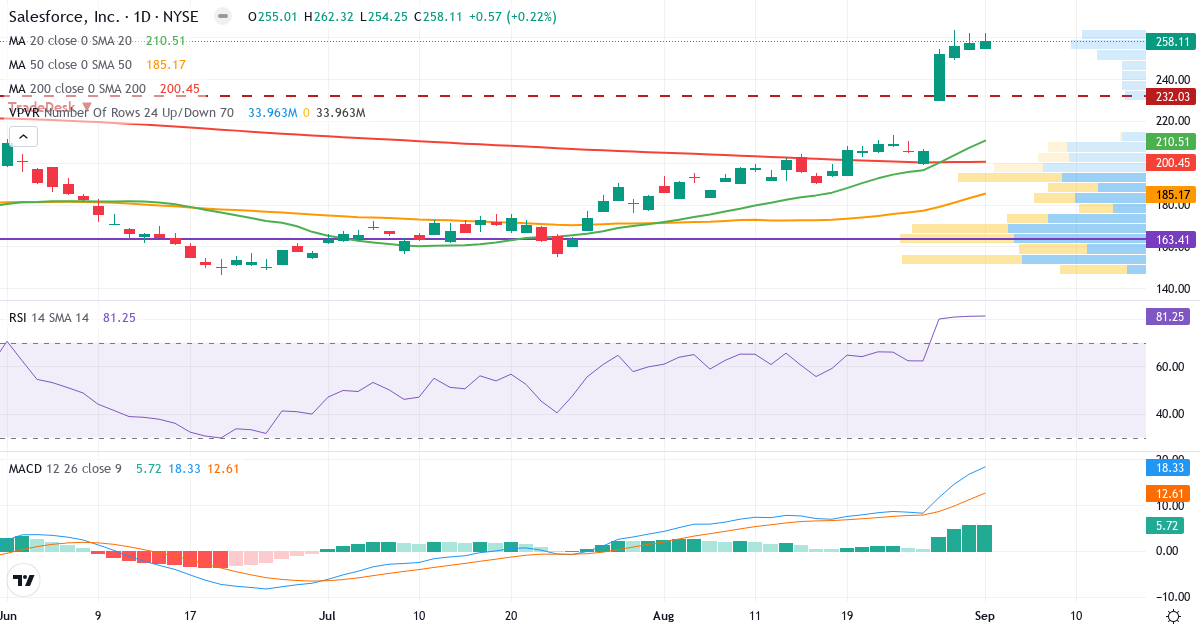The image size is (1200, 630).
Task: Click the red 232.03 price line label
Action: pos(1172,96)
